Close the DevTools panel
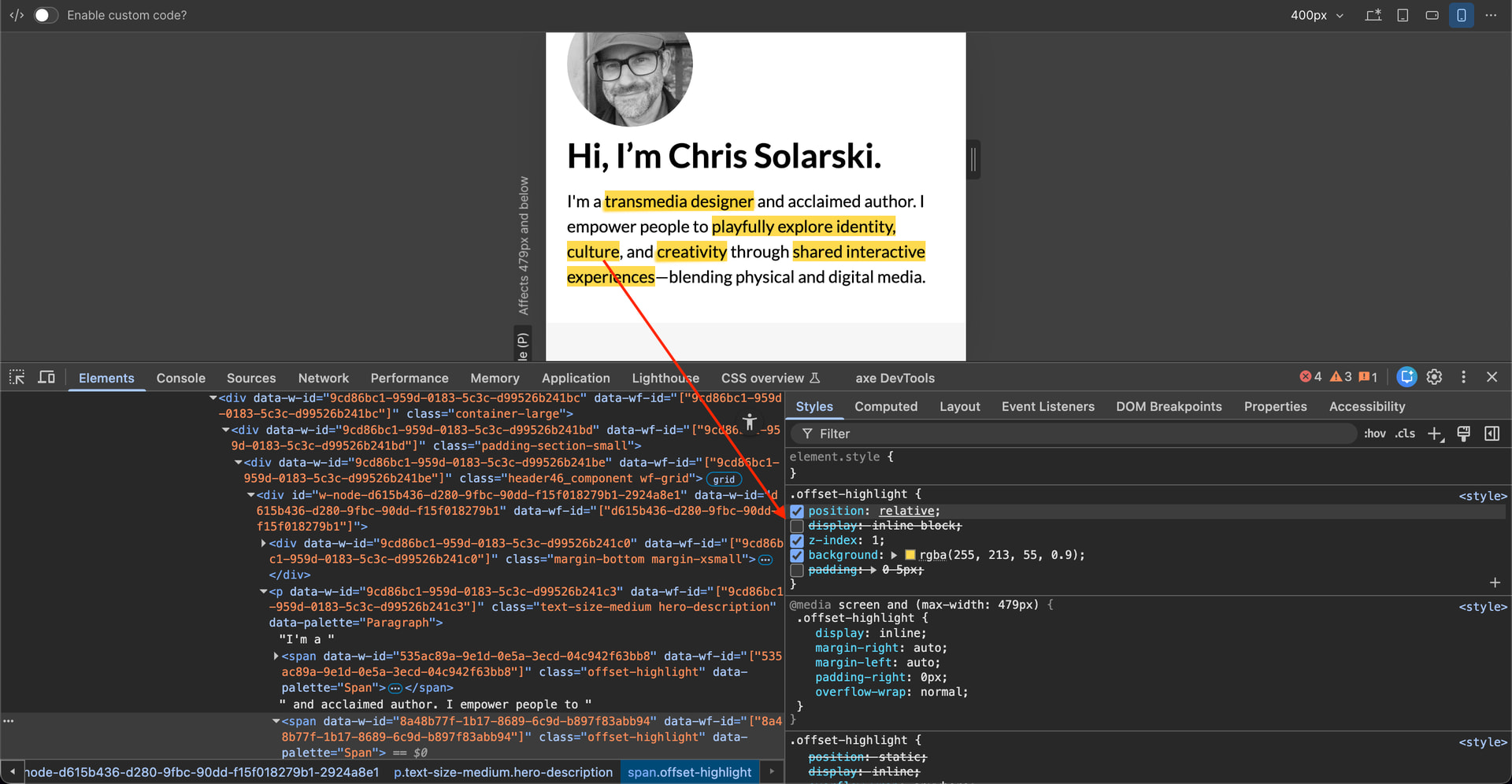Screen dimensions: 1512x784 (1492, 377)
